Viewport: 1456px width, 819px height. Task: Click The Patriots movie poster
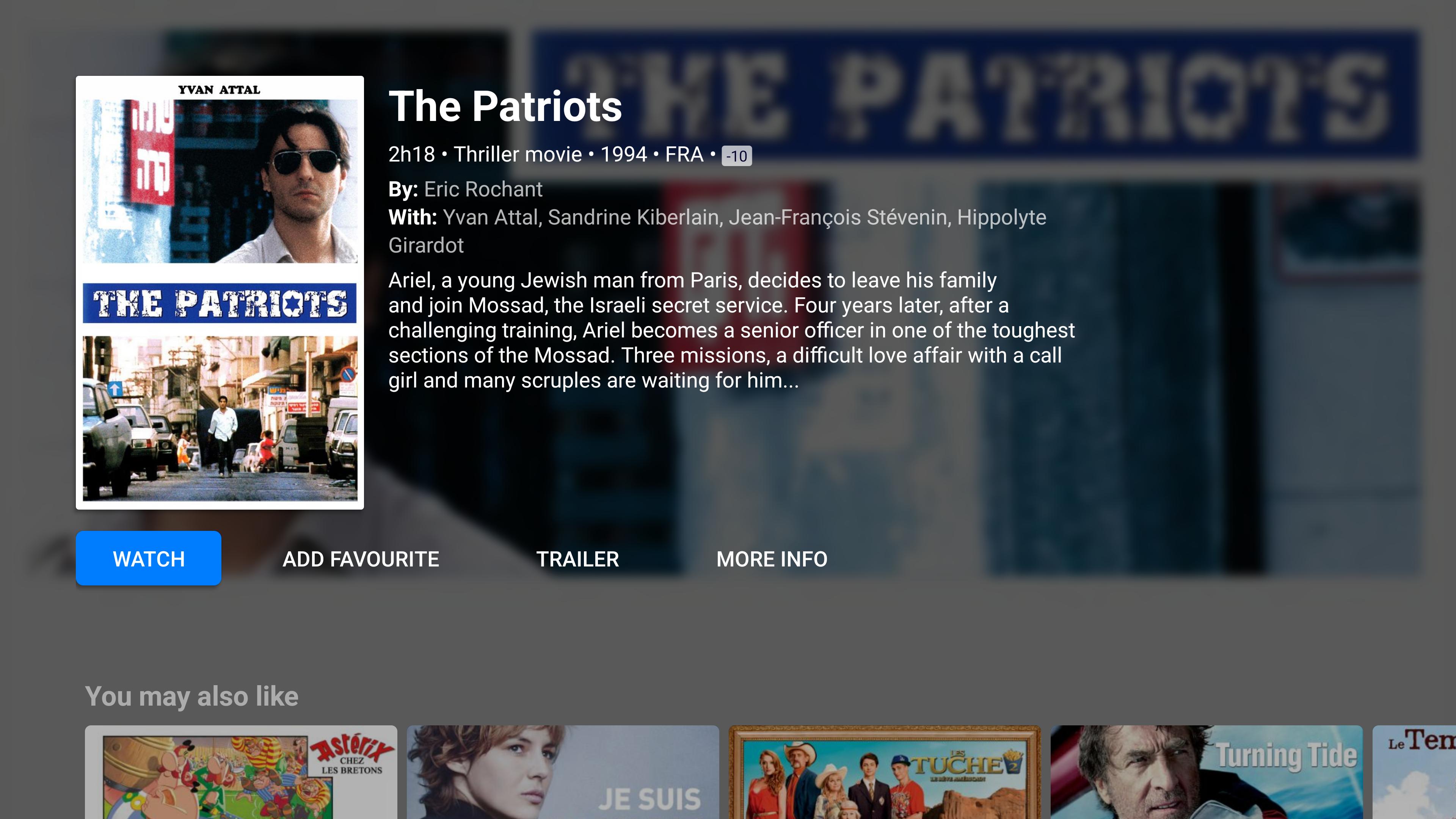220,293
